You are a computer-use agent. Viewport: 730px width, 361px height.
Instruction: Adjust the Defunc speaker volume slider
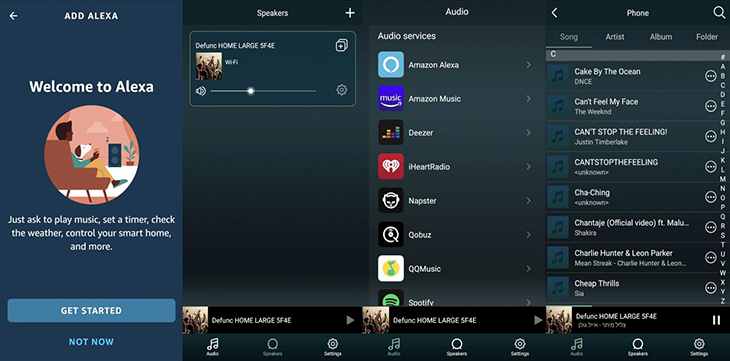tap(263, 91)
